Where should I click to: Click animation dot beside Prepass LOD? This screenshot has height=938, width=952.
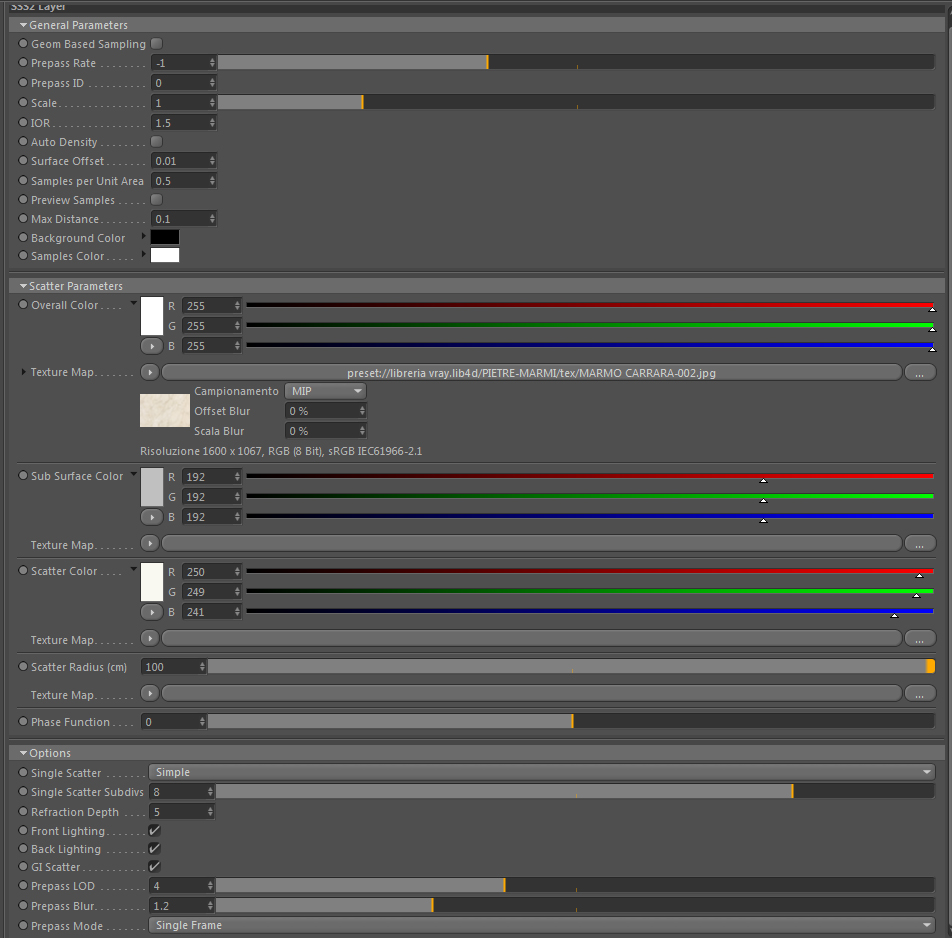(23, 886)
